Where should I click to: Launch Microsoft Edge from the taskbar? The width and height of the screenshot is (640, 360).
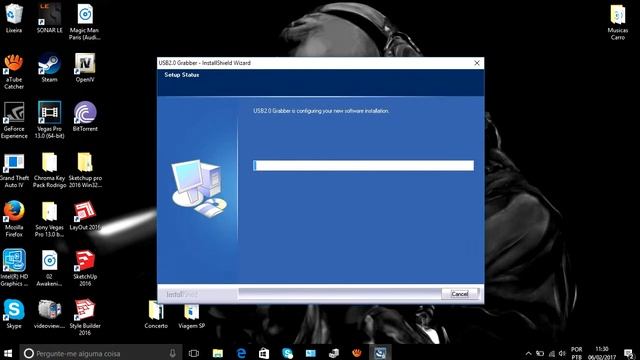pyautogui.click(x=241, y=353)
